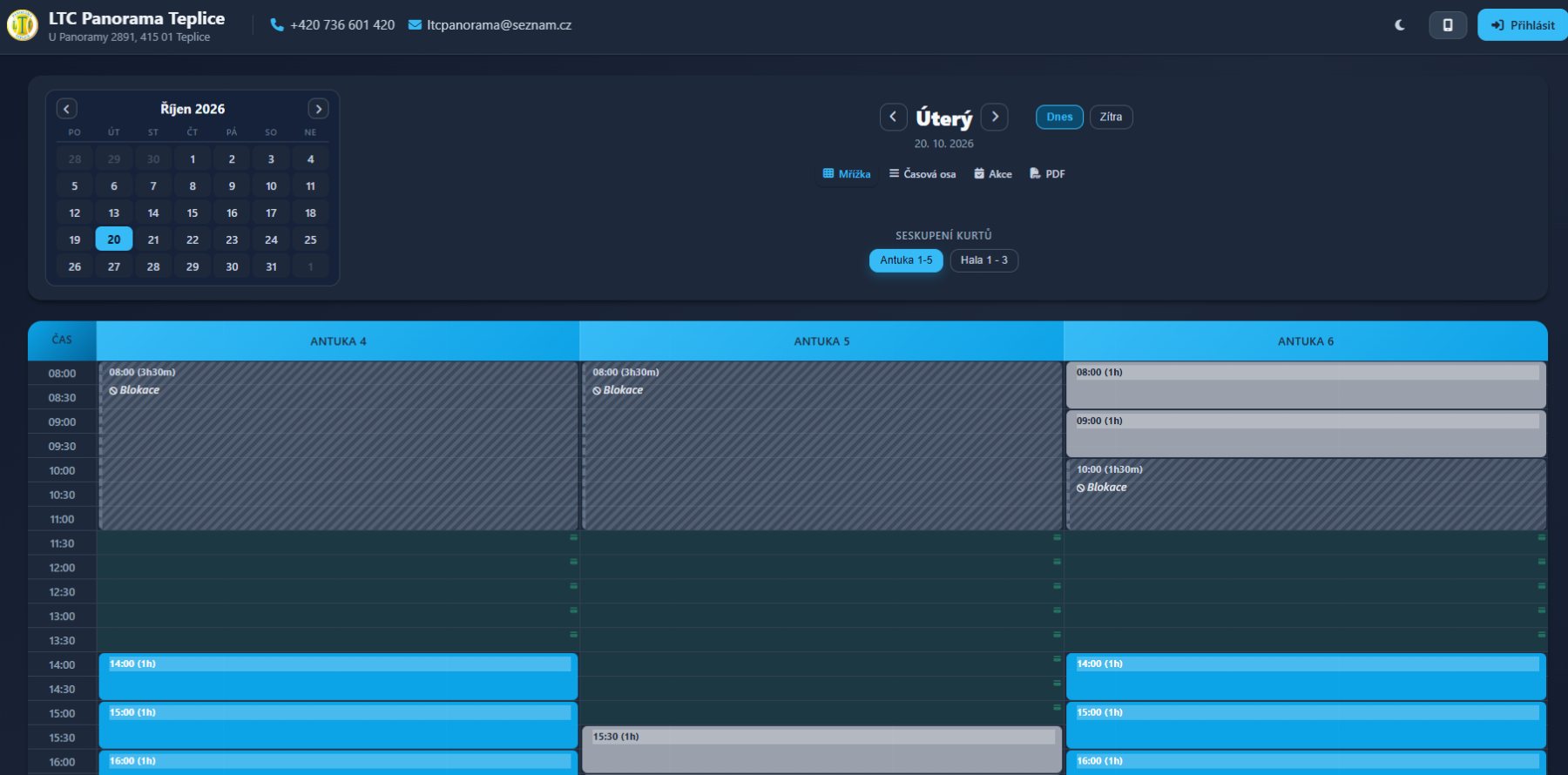Image resolution: width=1568 pixels, height=775 pixels.
Task: Select October 21 in the calendar
Action: [x=153, y=239]
